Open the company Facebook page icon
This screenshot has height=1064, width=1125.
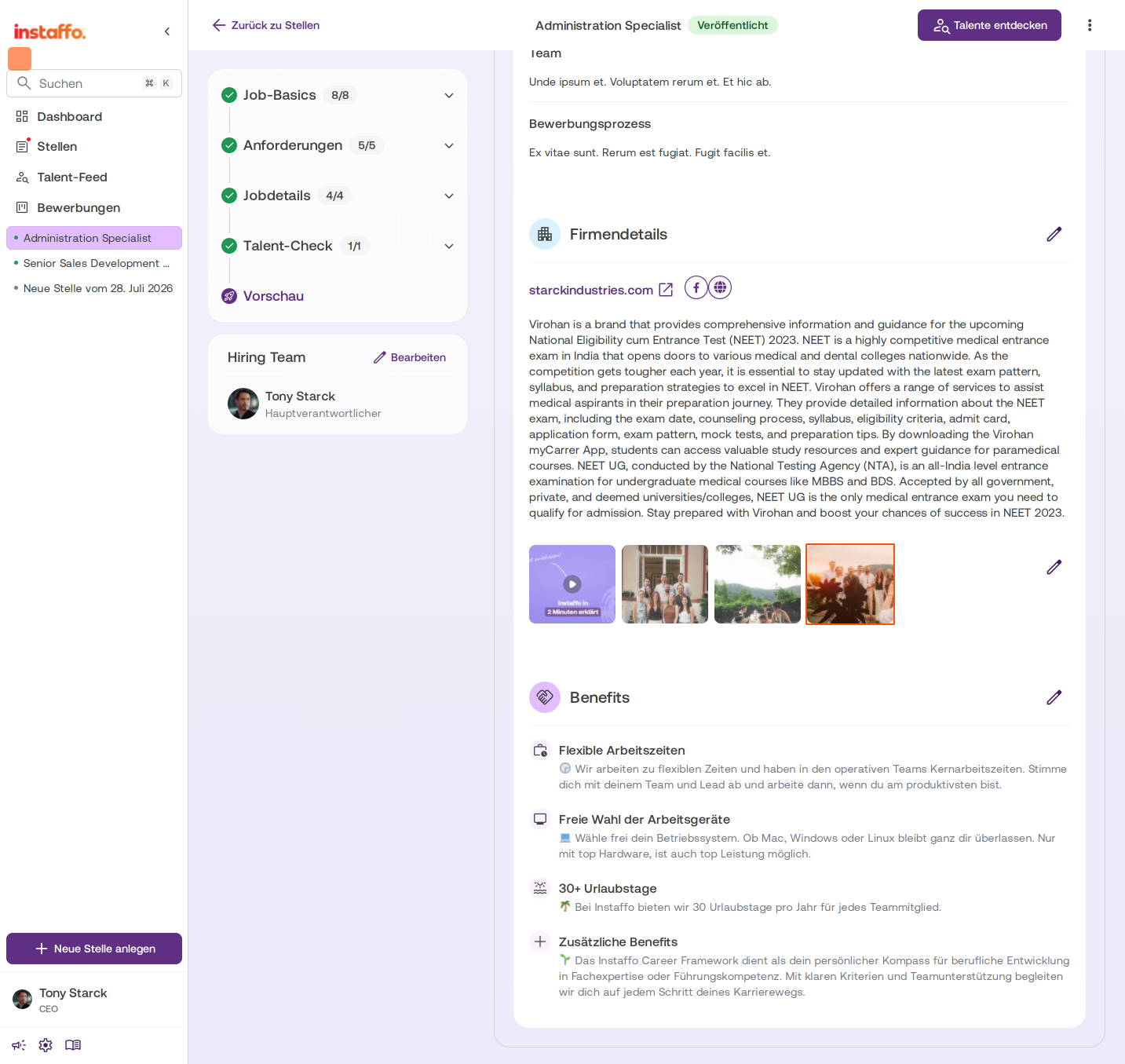696,287
